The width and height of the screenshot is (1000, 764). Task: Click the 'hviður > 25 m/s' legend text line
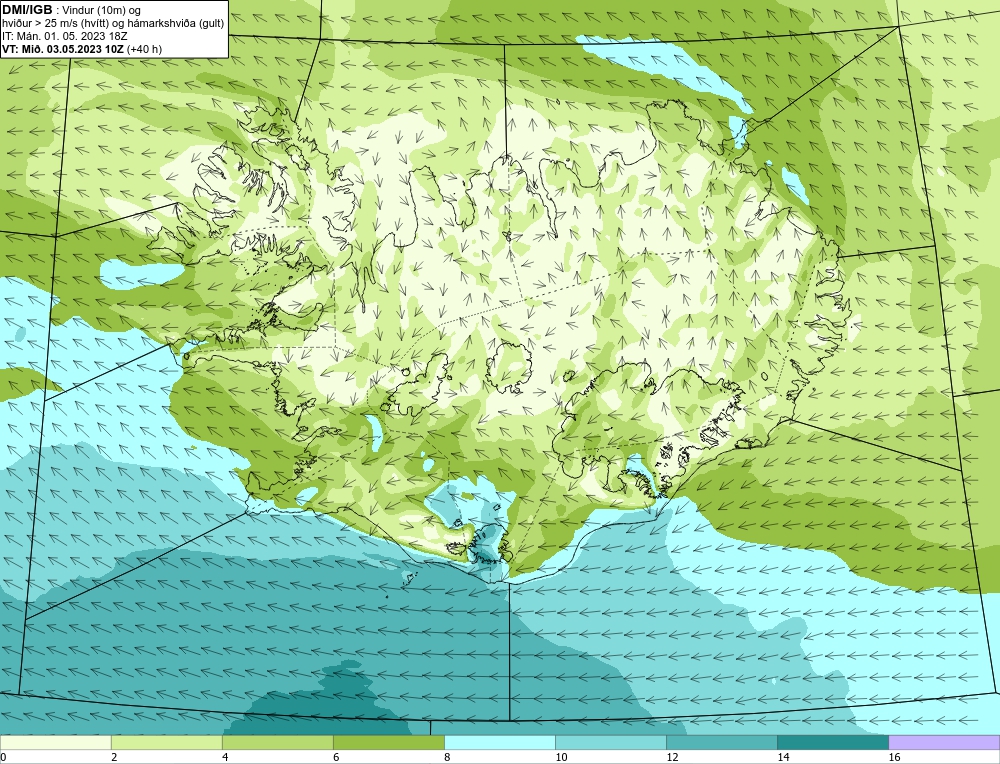tap(113, 23)
